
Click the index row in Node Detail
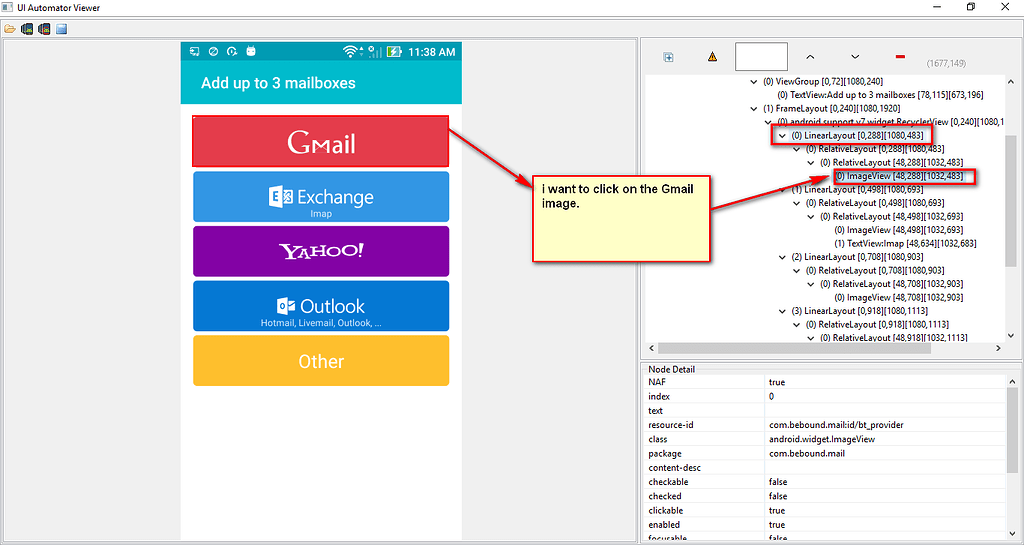coord(825,396)
